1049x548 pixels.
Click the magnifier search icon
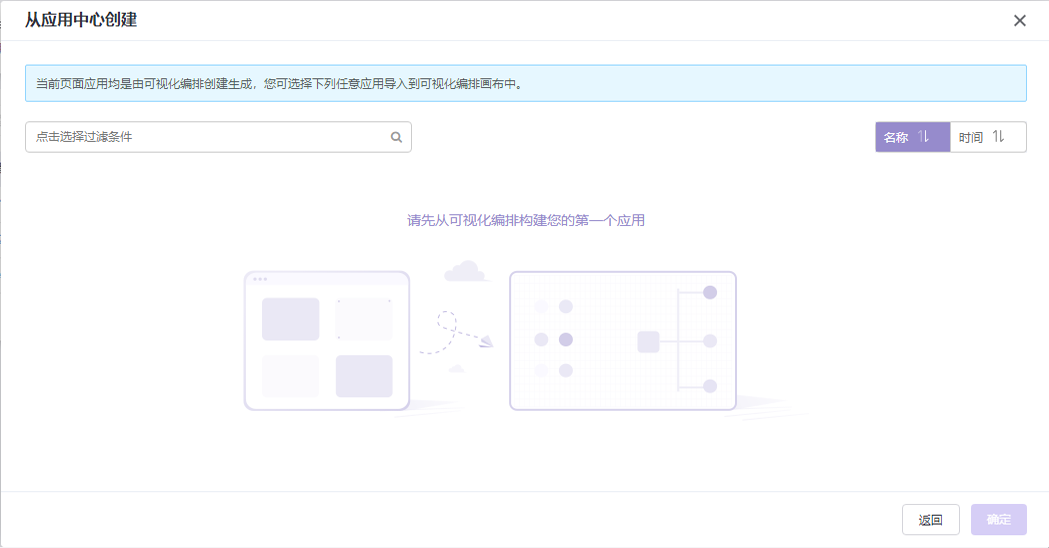[x=396, y=138]
